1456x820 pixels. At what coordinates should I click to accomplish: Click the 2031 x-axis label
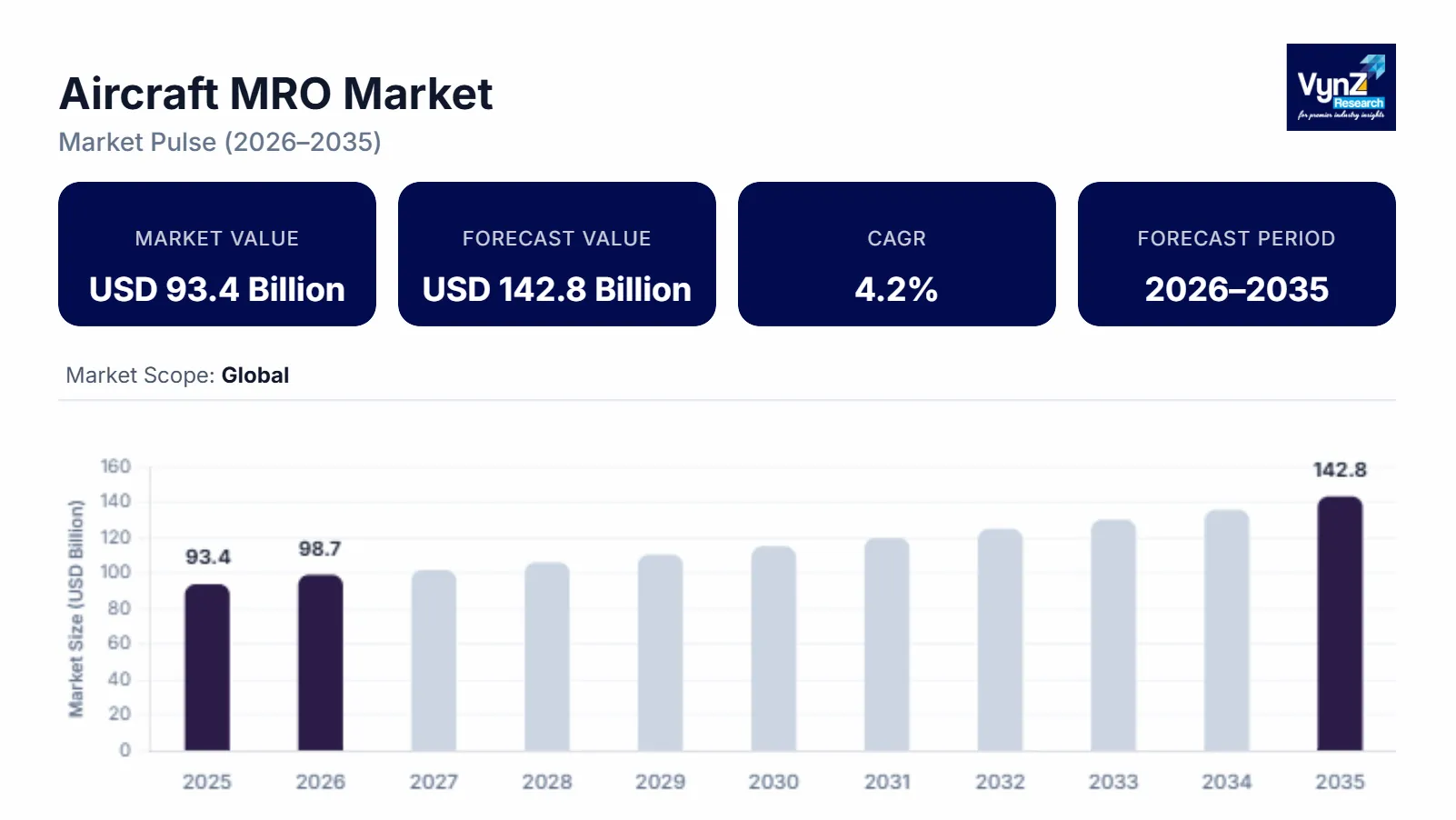(887, 782)
